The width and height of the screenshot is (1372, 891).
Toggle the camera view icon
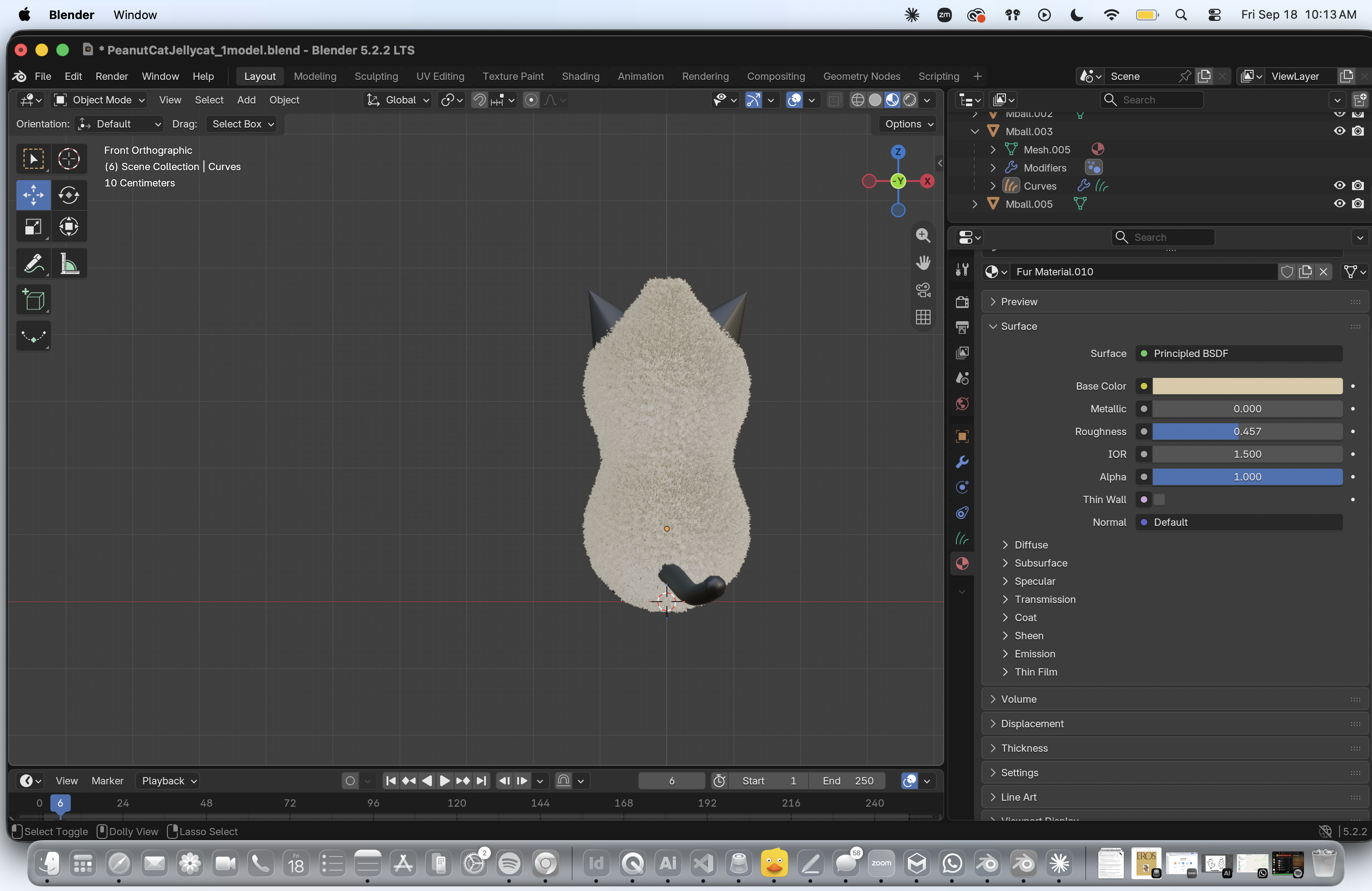(923, 290)
